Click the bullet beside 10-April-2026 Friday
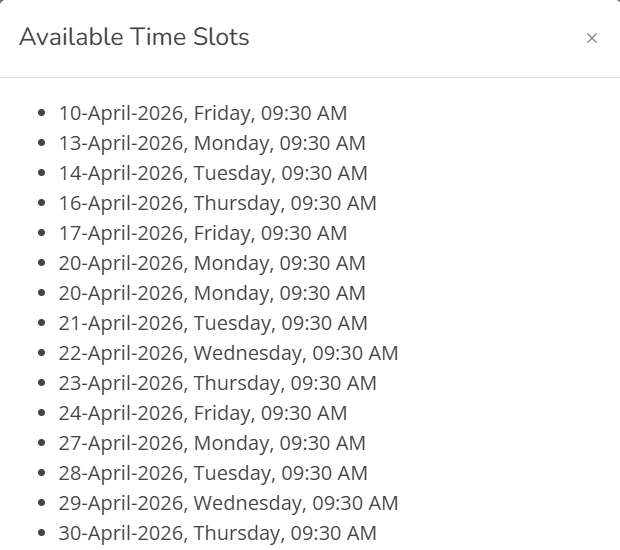This screenshot has width=620, height=550. 41,114
